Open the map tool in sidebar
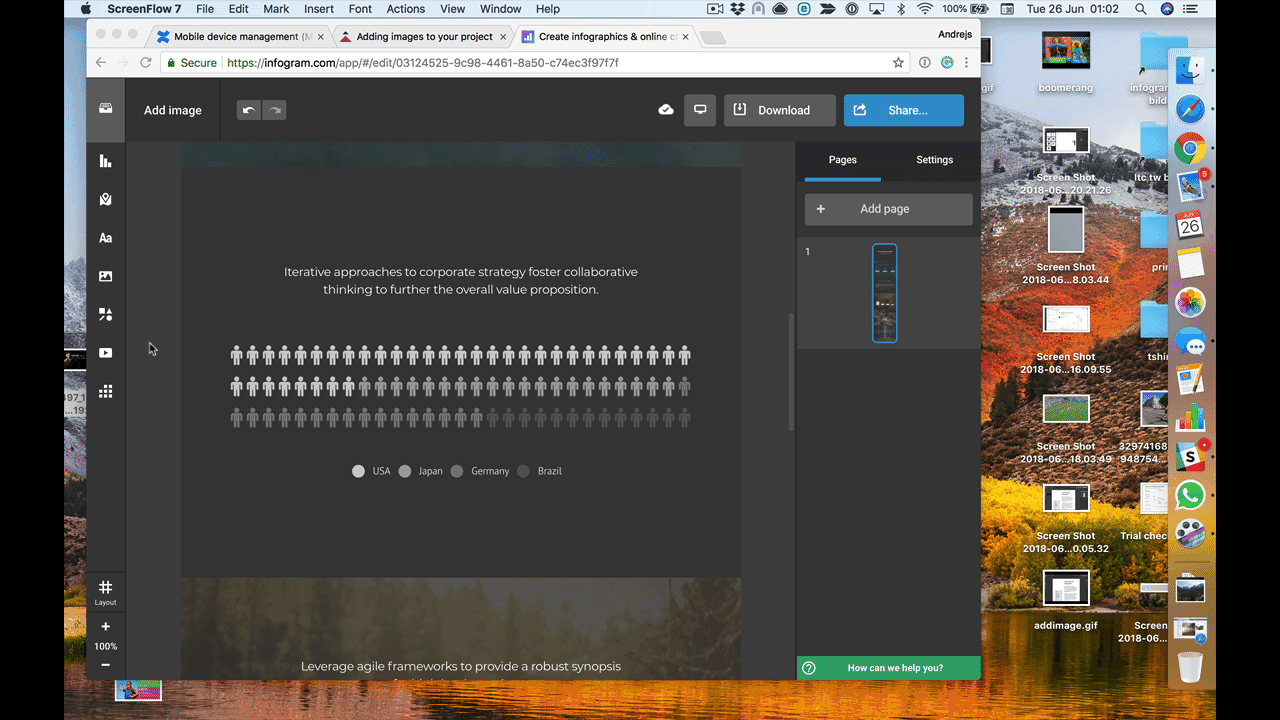This screenshot has width=1280, height=720. [x=105, y=200]
